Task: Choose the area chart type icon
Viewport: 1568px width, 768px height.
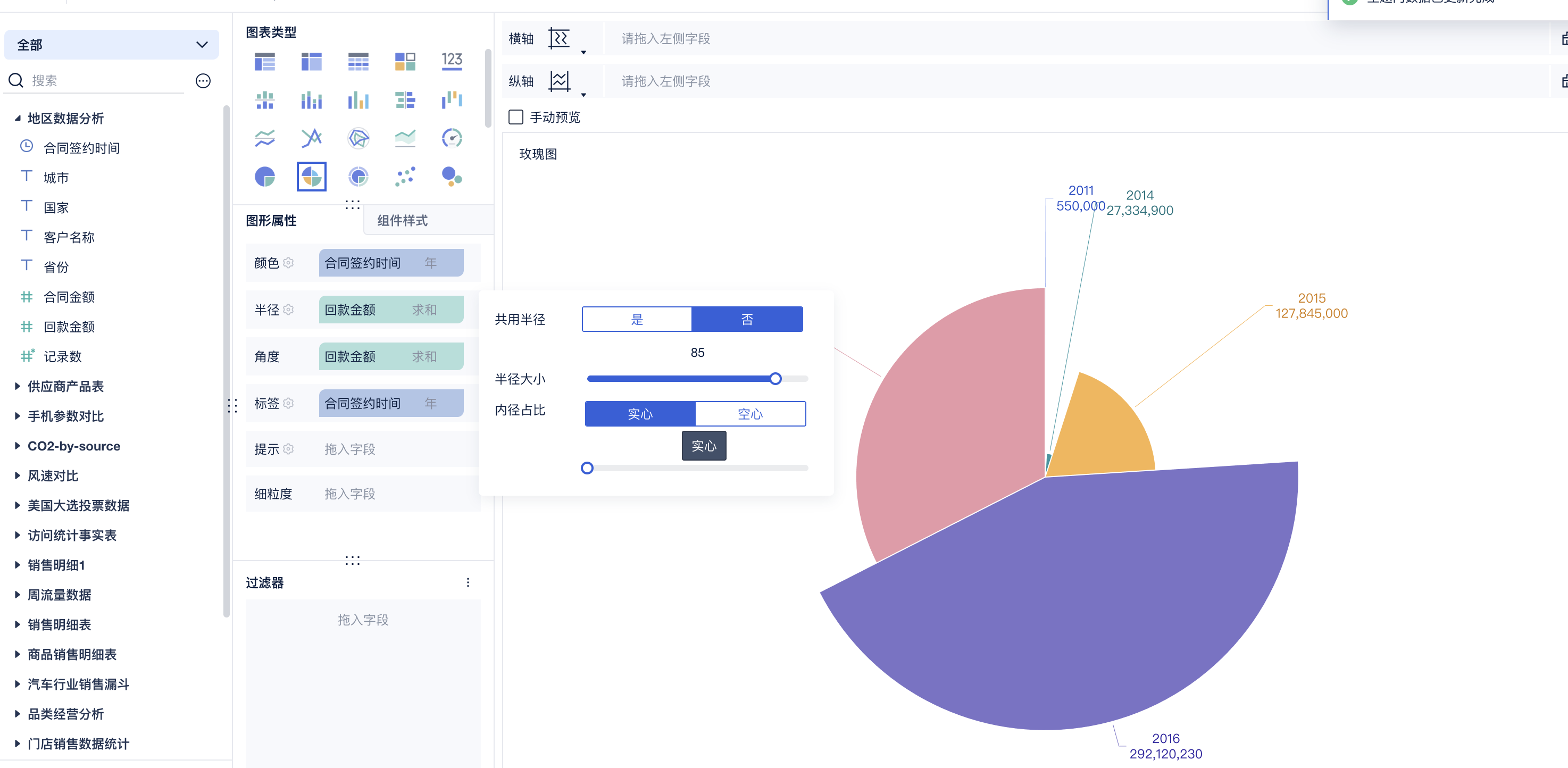Action: [405, 138]
